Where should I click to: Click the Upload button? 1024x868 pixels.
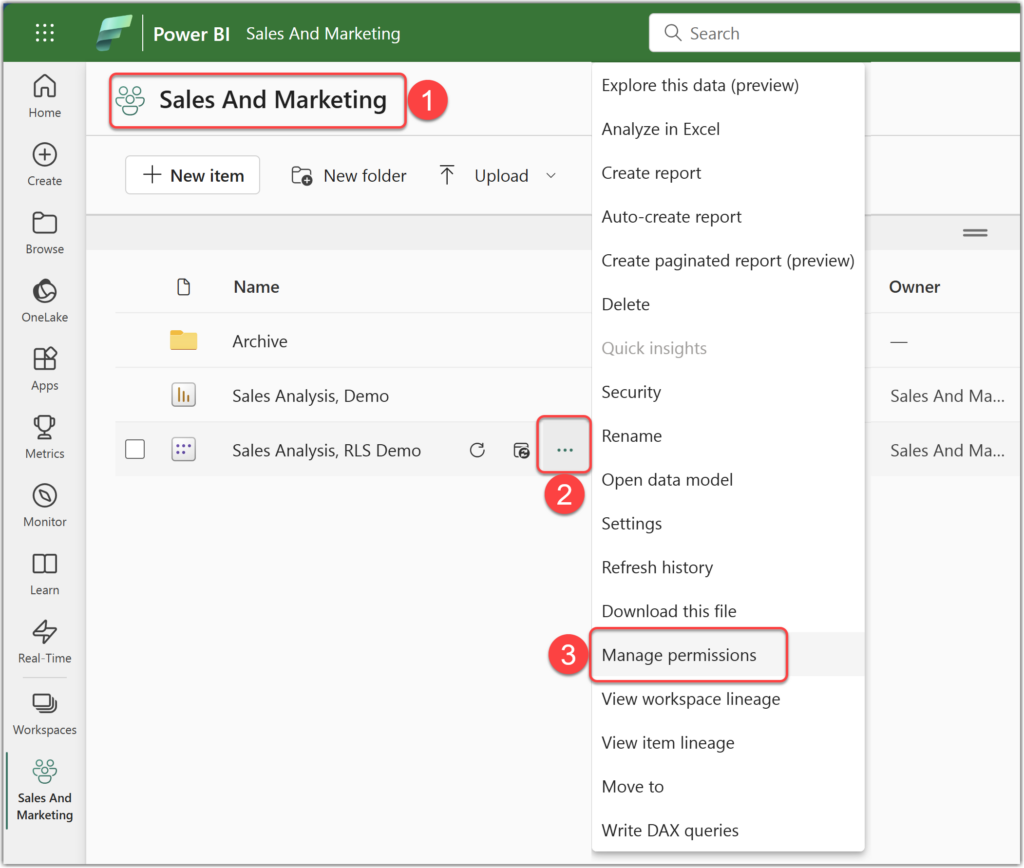[484, 176]
